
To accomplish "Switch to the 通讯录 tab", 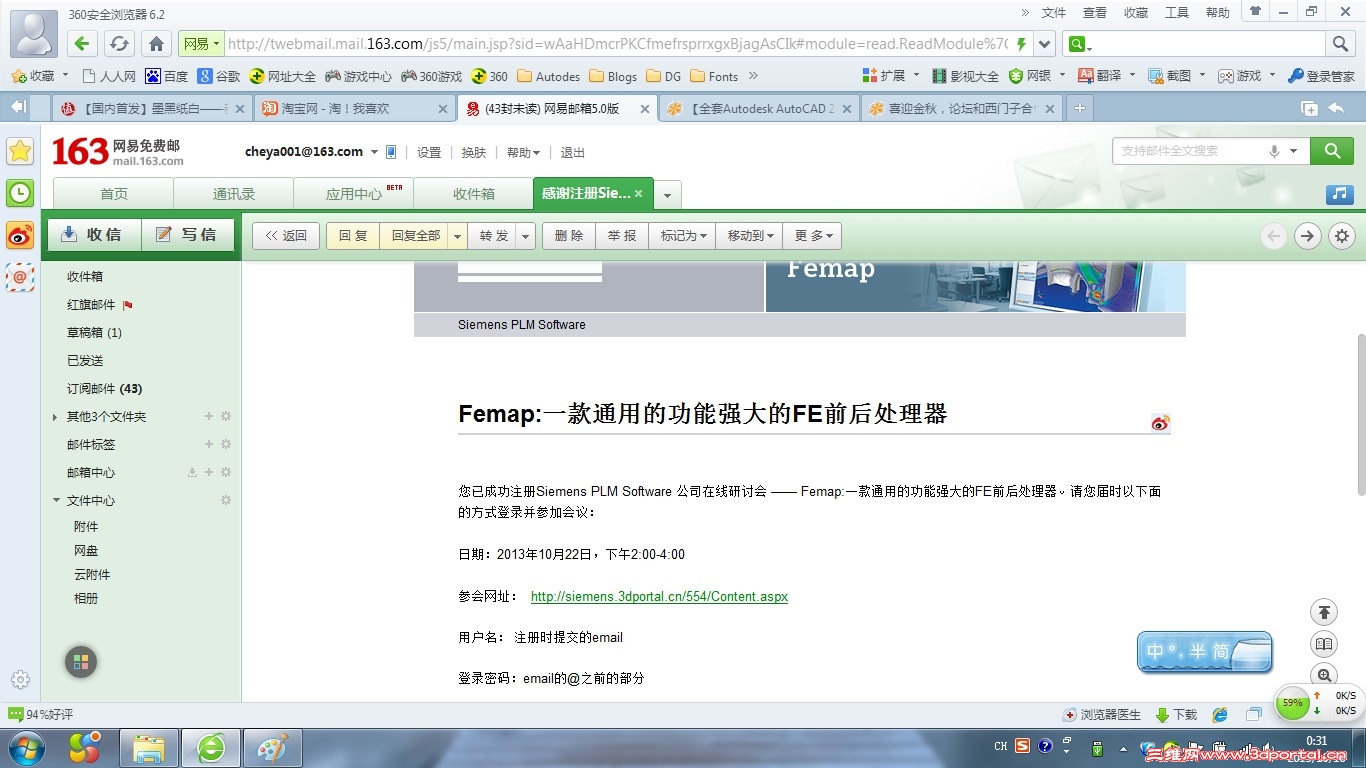I will (234, 194).
